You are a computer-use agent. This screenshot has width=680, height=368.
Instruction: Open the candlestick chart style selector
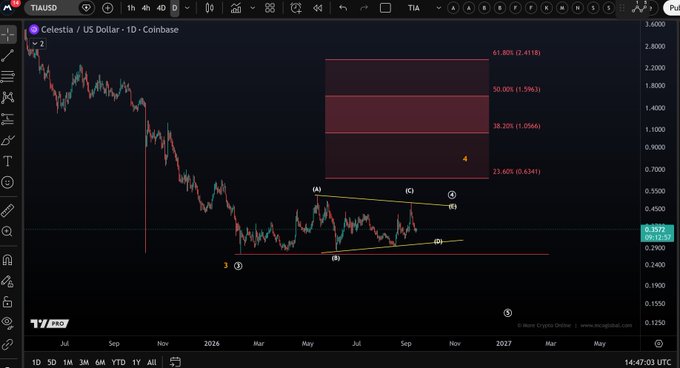tap(209, 8)
